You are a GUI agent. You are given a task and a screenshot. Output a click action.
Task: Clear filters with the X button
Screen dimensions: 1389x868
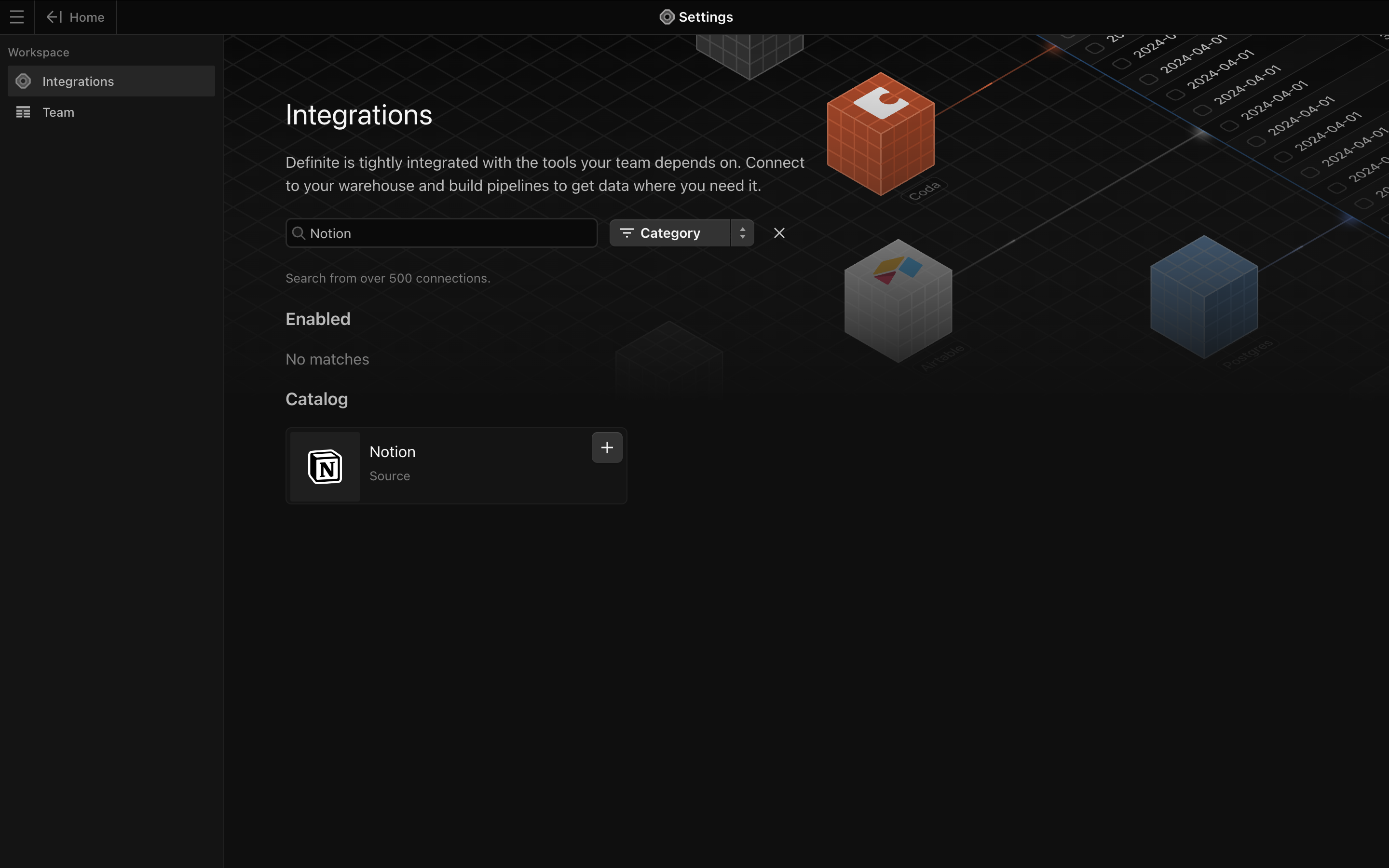click(x=779, y=233)
